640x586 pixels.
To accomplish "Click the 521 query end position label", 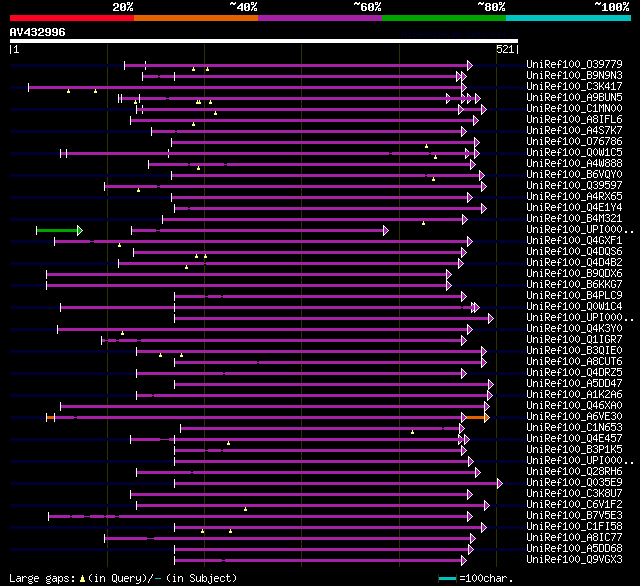I will (505, 49).
